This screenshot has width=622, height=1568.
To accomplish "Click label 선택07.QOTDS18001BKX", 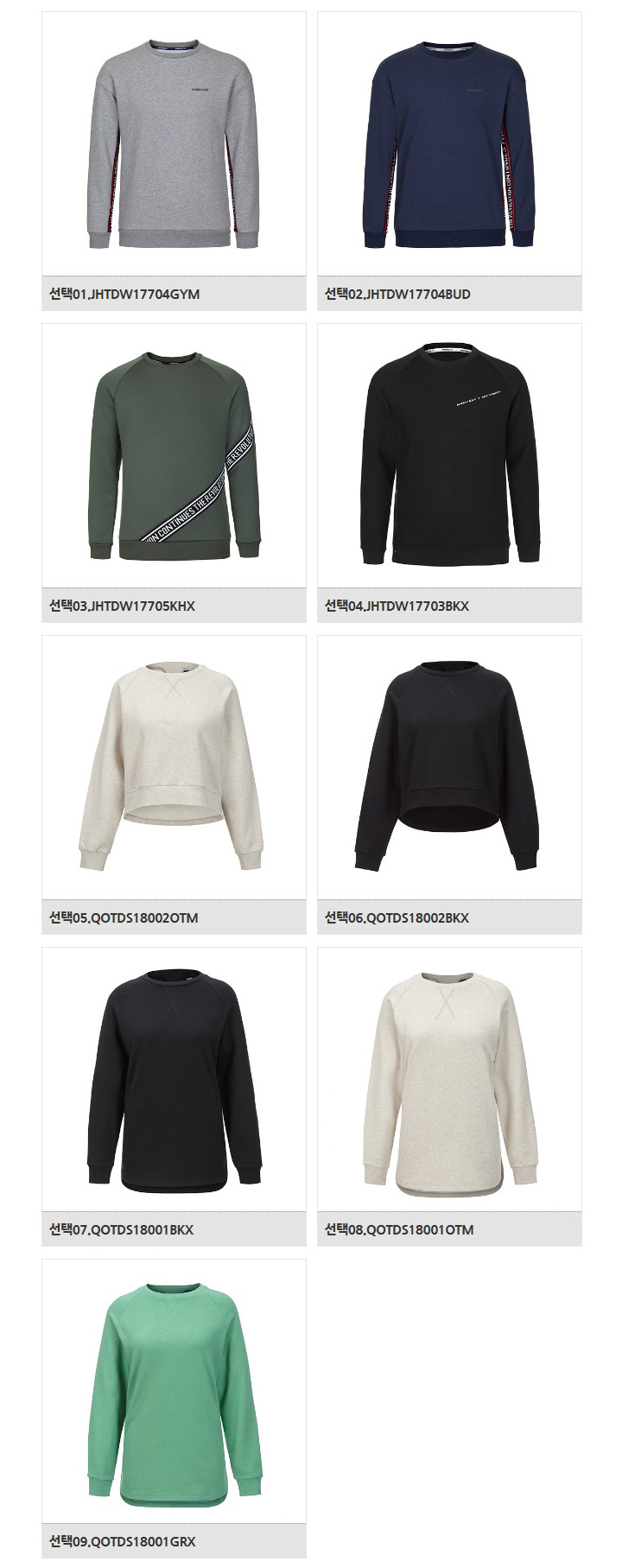I will point(121,1229).
